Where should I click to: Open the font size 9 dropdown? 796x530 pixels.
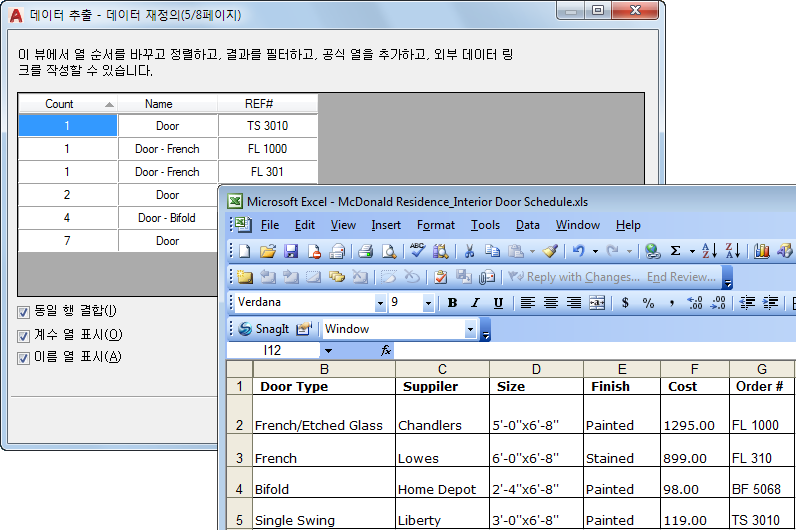428,303
